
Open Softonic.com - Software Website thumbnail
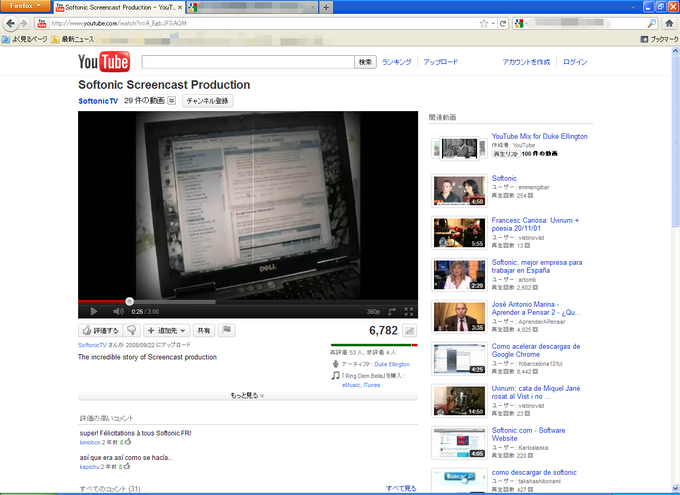click(x=459, y=443)
